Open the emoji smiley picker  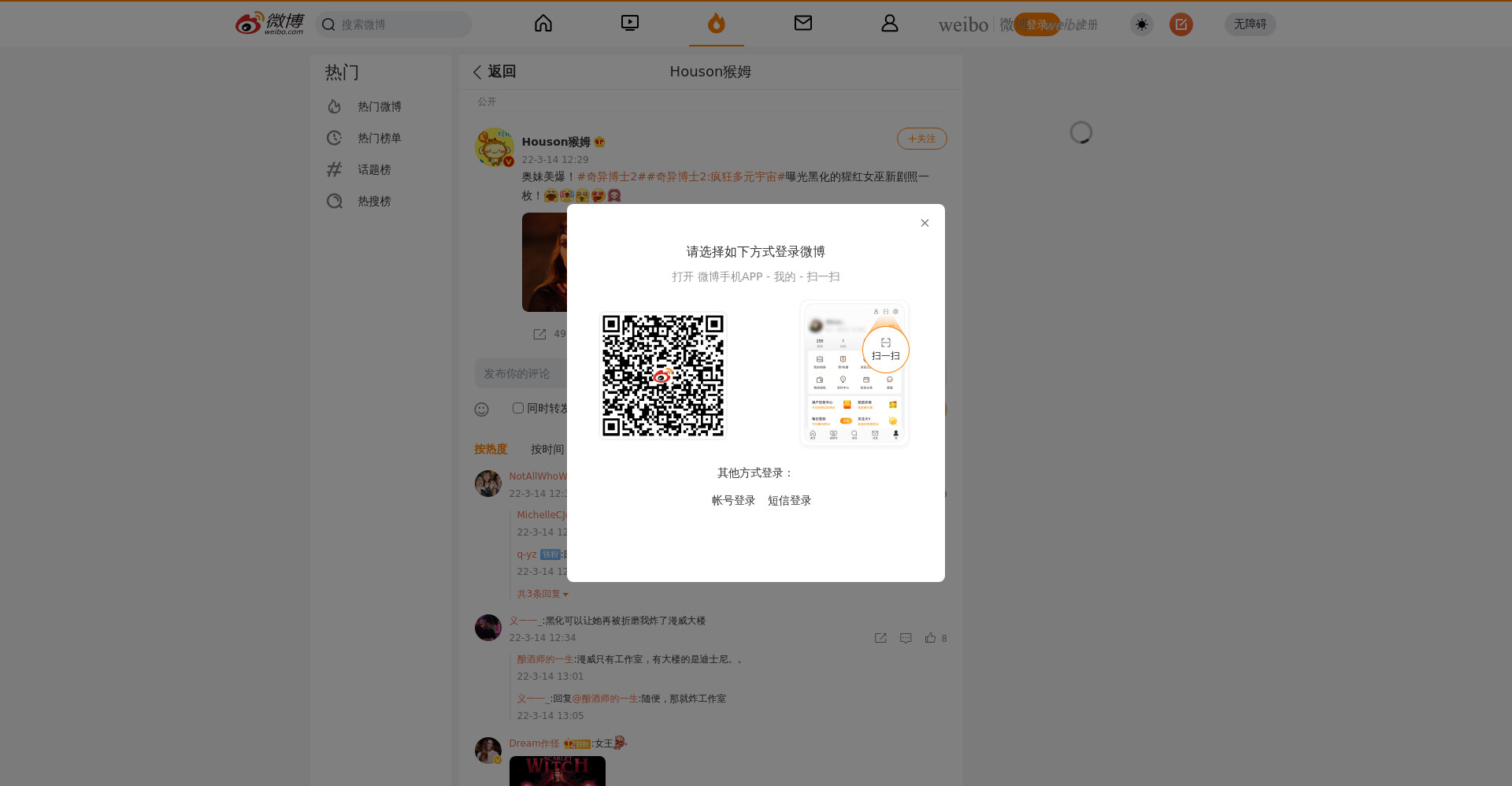pos(482,410)
